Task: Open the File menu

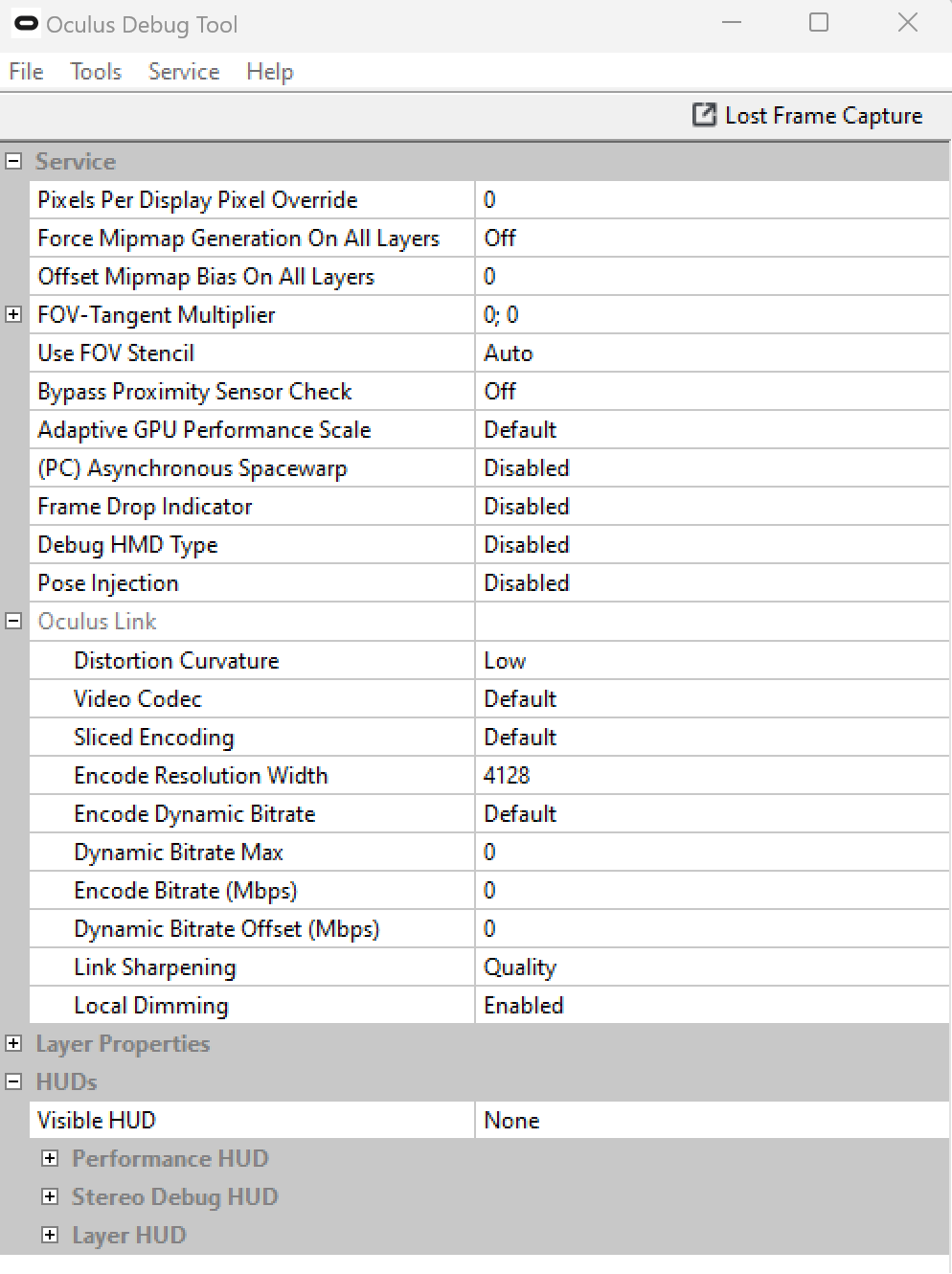Action: 26,72
